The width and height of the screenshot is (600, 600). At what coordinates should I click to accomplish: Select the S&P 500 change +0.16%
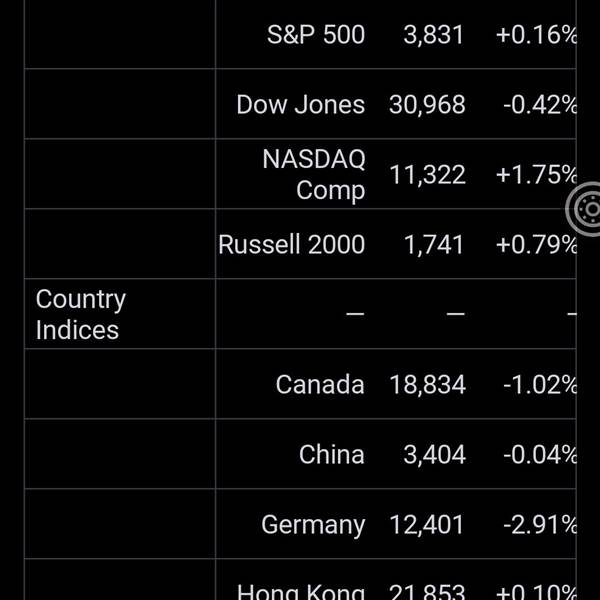pos(536,35)
